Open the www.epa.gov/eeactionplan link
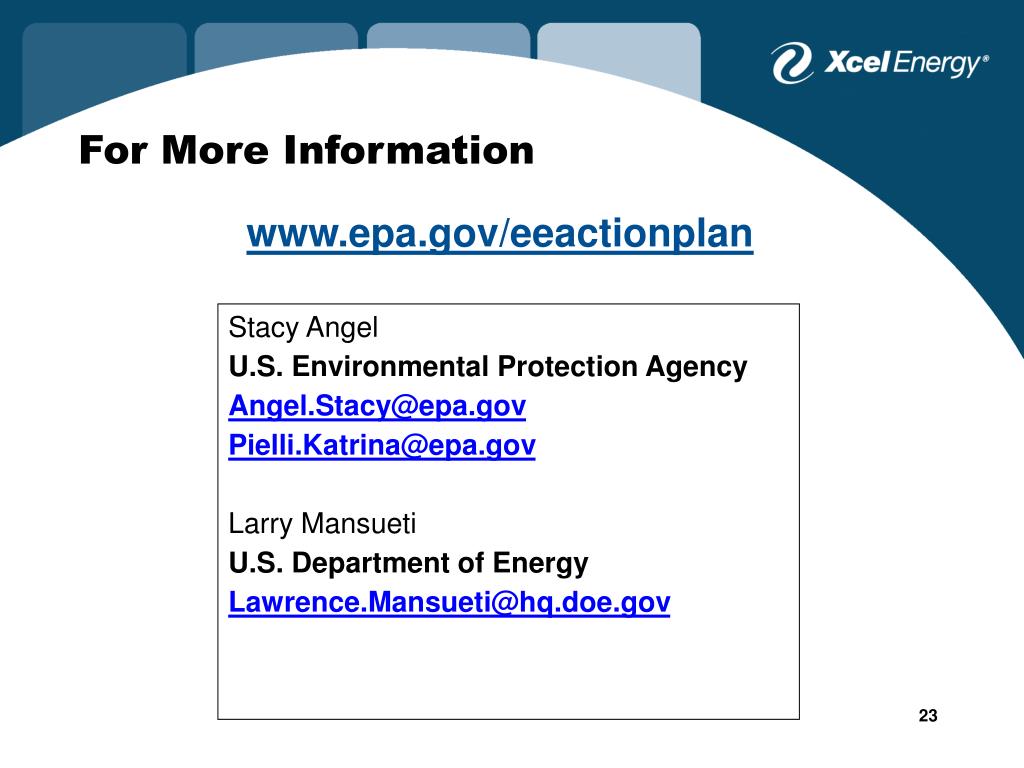The image size is (1024, 768). coord(500,234)
